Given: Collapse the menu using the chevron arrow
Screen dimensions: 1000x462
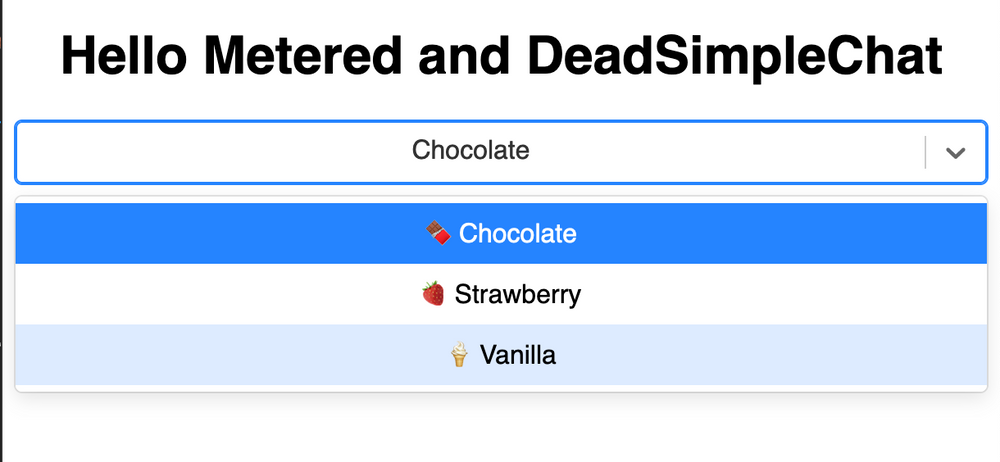Looking at the screenshot, I should (x=955, y=153).
